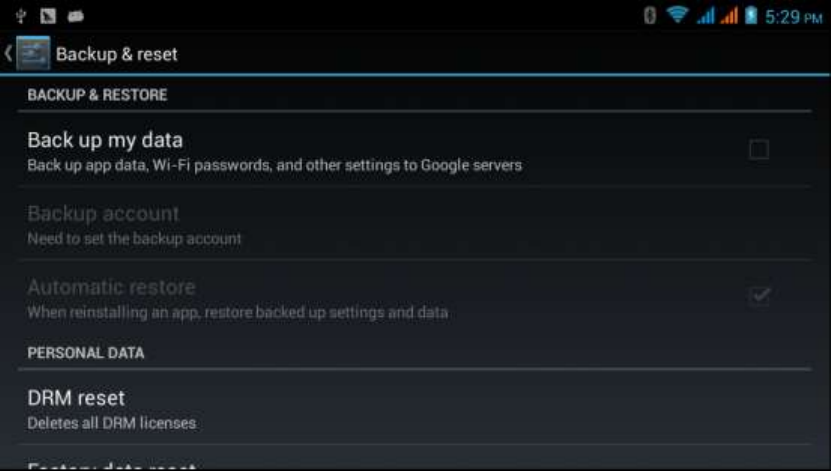Viewport: 831px width, 471px height.
Task: Toggle the Automatic restore checkbox
Action: tap(759, 296)
